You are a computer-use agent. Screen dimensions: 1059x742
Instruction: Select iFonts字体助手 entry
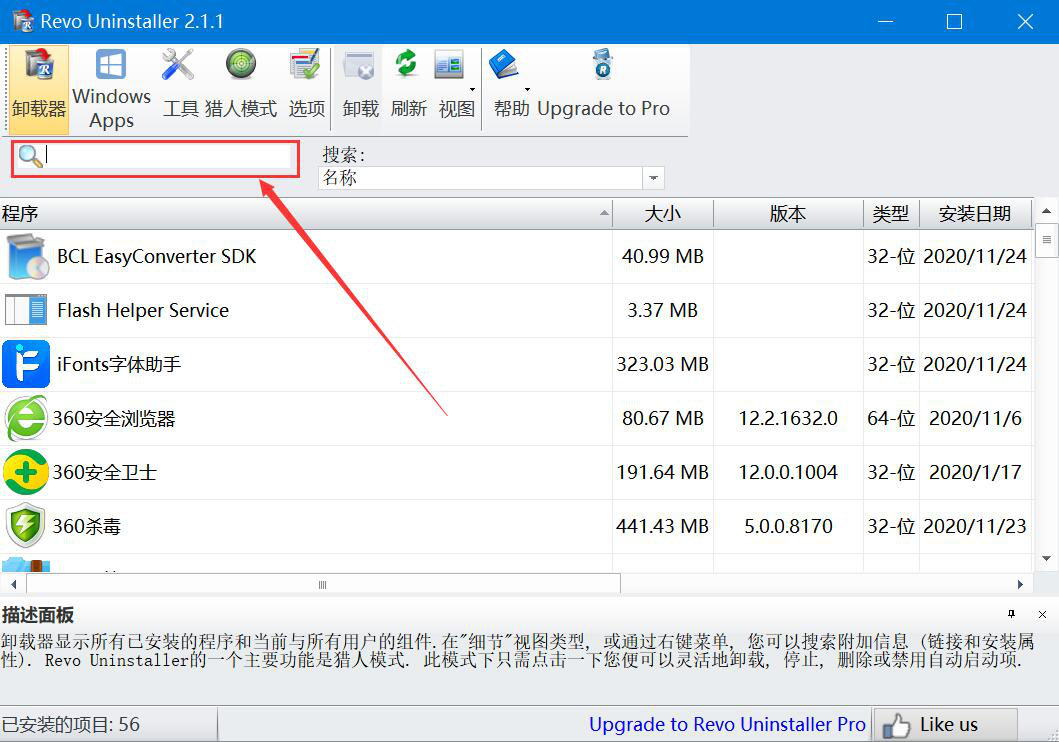tap(119, 365)
